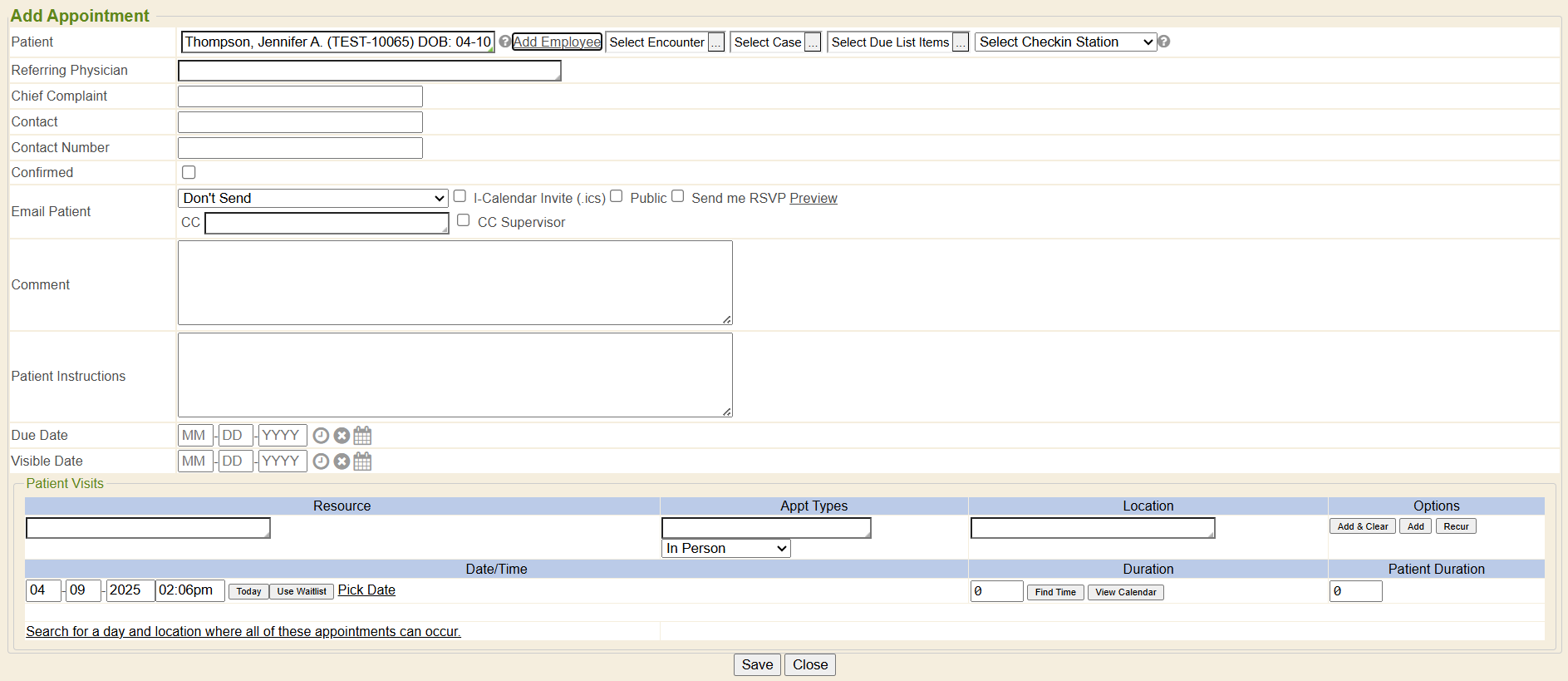This screenshot has width=1568, height=681.
Task: Expand the Select Checkin Station dropdown
Action: pyautogui.click(x=1065, y=42)
